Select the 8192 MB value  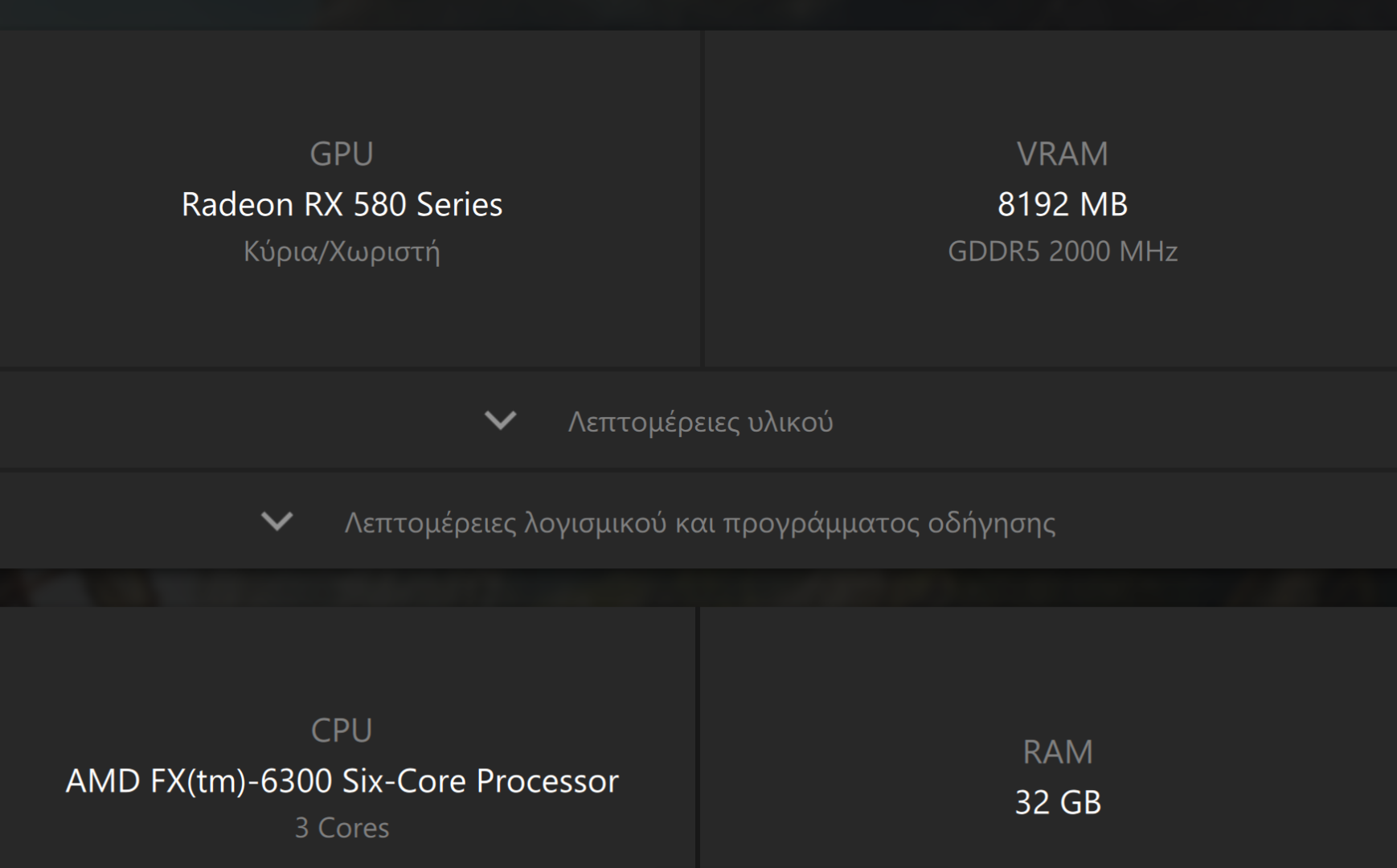[1062, 204]
